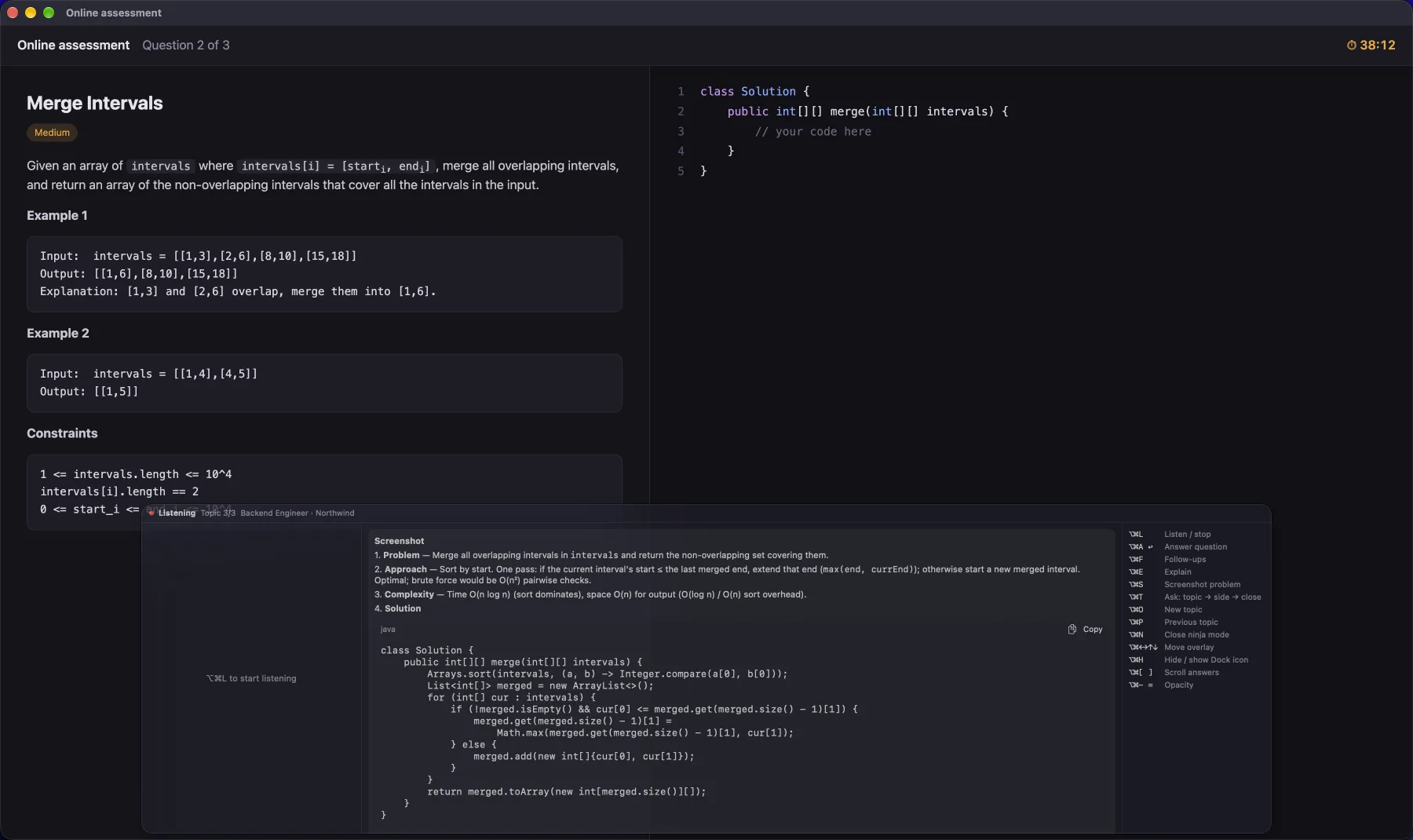Click 'Explain' shortcut row

coord(1196,572)
